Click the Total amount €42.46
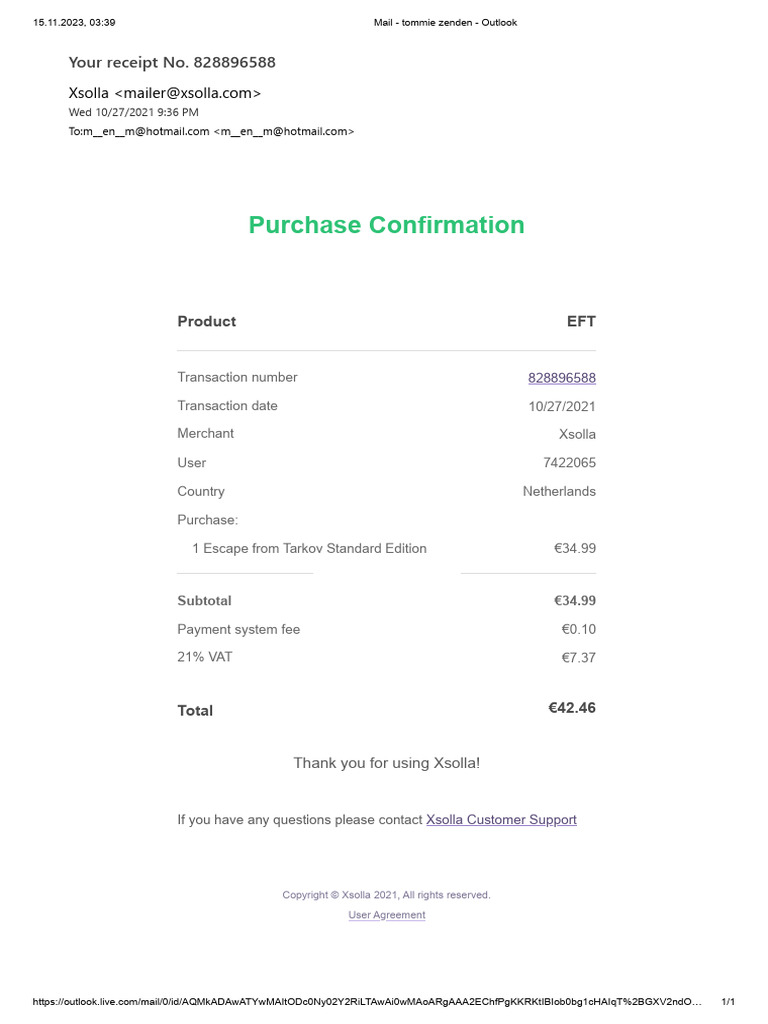This screenshot has height=1024, width=768. point(571,708)
